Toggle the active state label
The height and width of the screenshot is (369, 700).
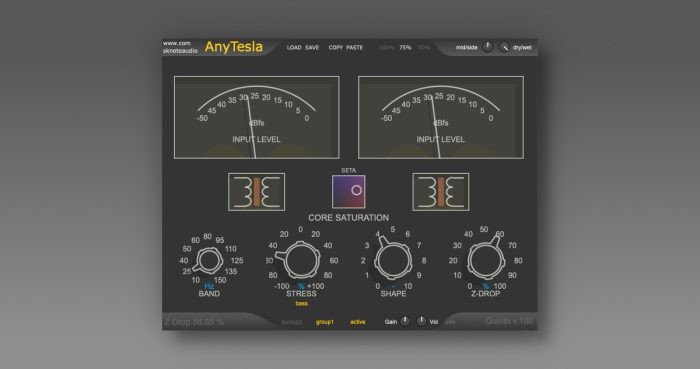[x=358, y=322]
